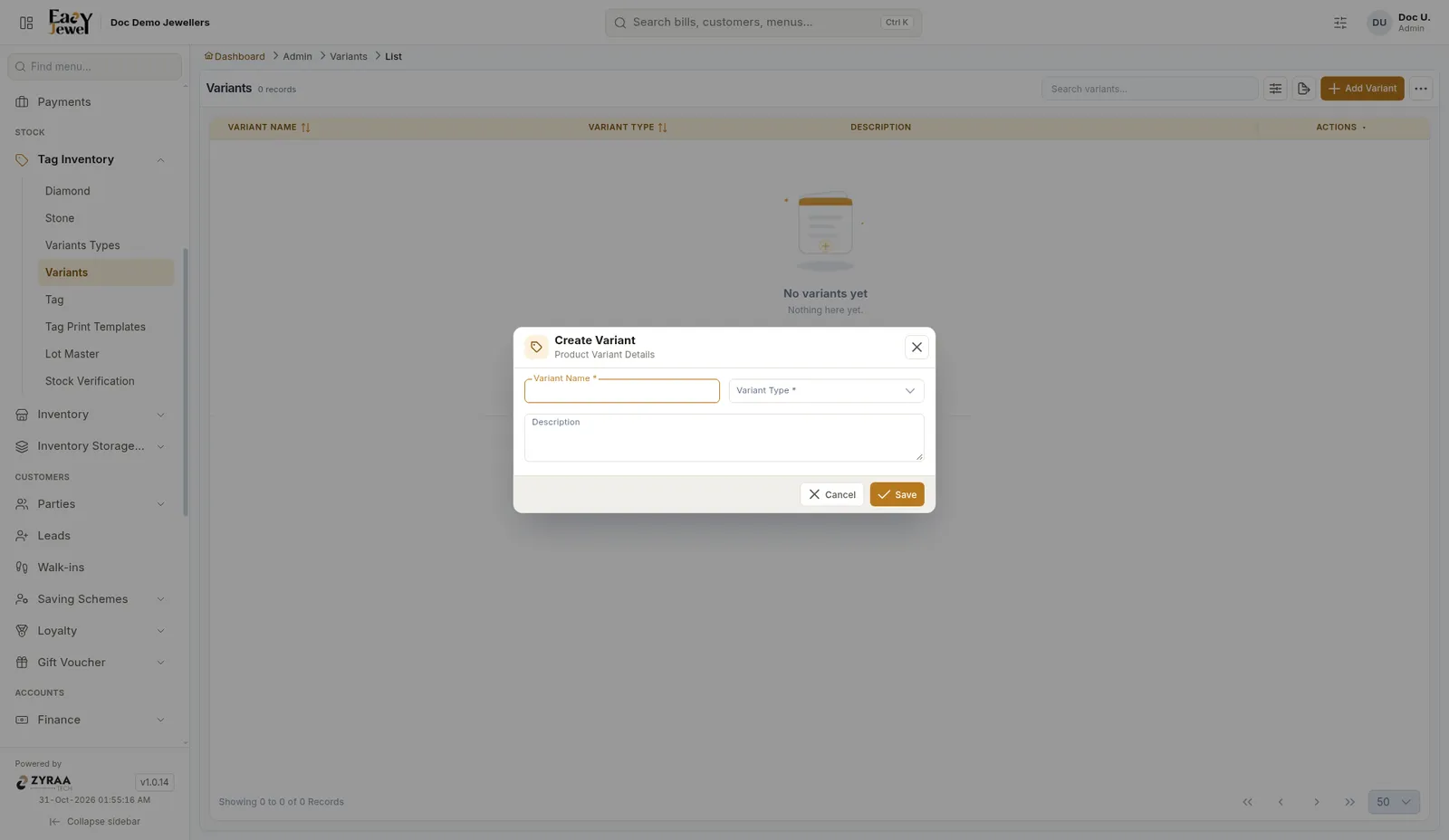
Task: Close the Create Variant dialog
Action: tap(916, 348)
